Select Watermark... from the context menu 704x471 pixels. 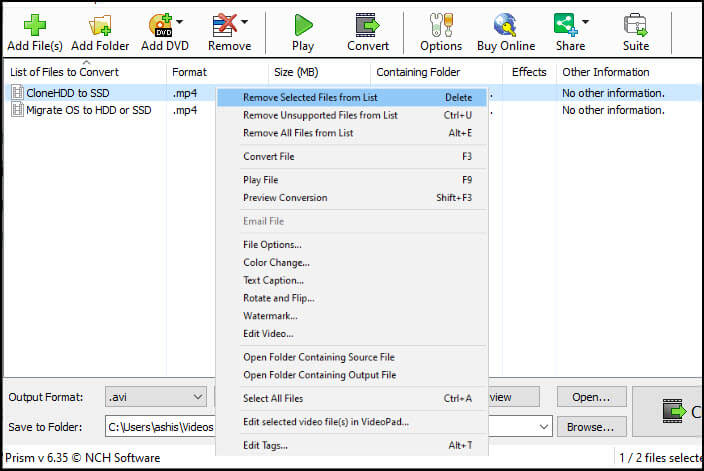[270, 316]
